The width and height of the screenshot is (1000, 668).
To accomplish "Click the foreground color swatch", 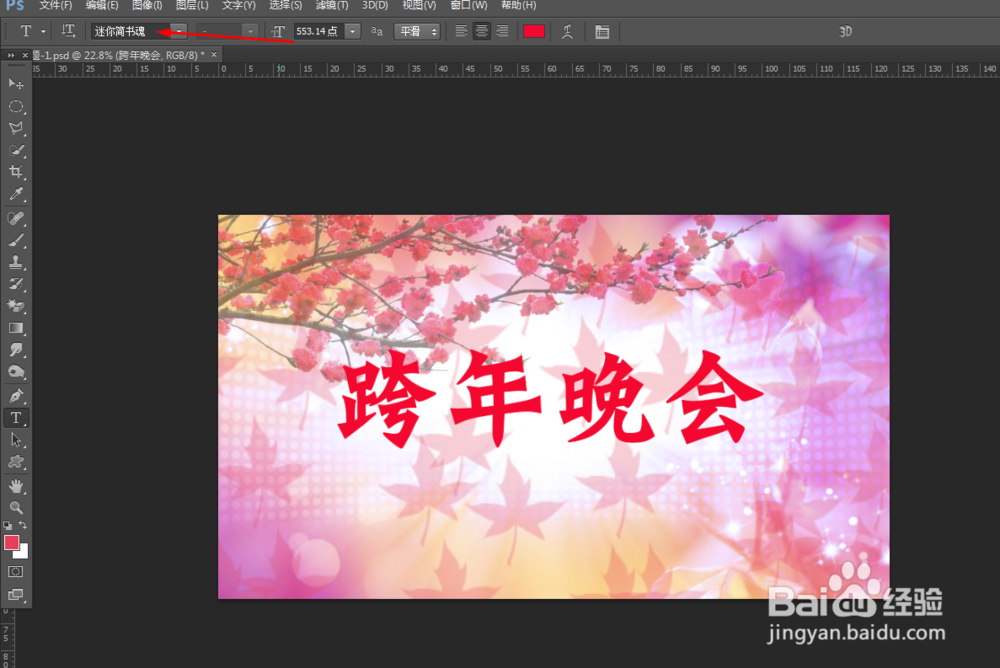I will [13, 542].
